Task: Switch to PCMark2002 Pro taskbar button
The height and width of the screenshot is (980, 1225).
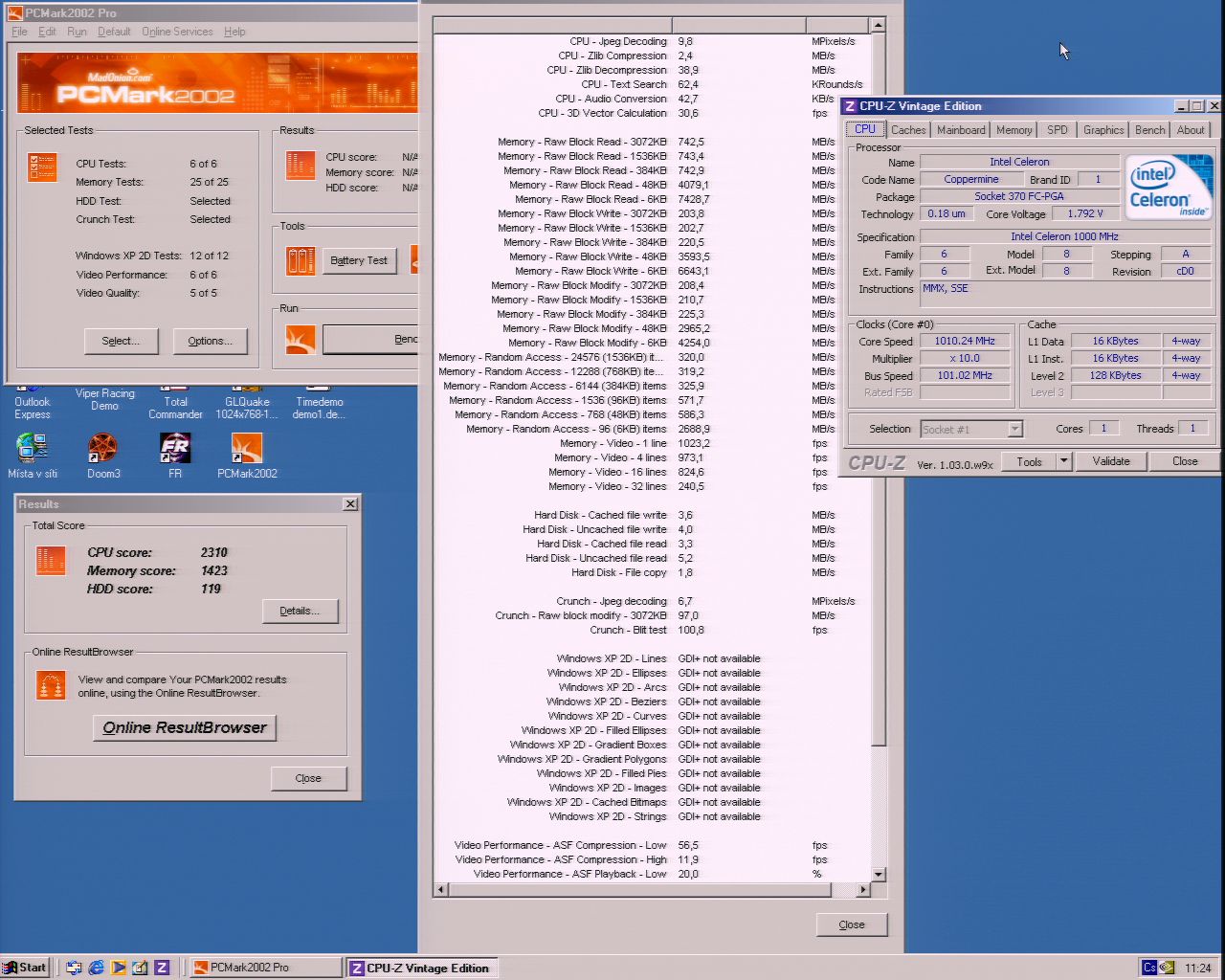Action: [264, 968]
